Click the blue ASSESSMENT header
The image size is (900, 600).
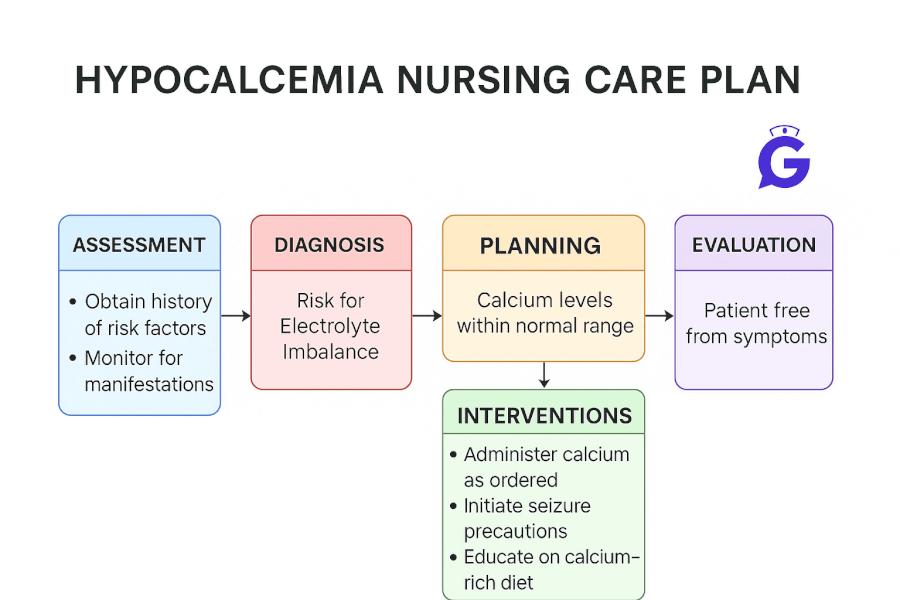[139, 245]
